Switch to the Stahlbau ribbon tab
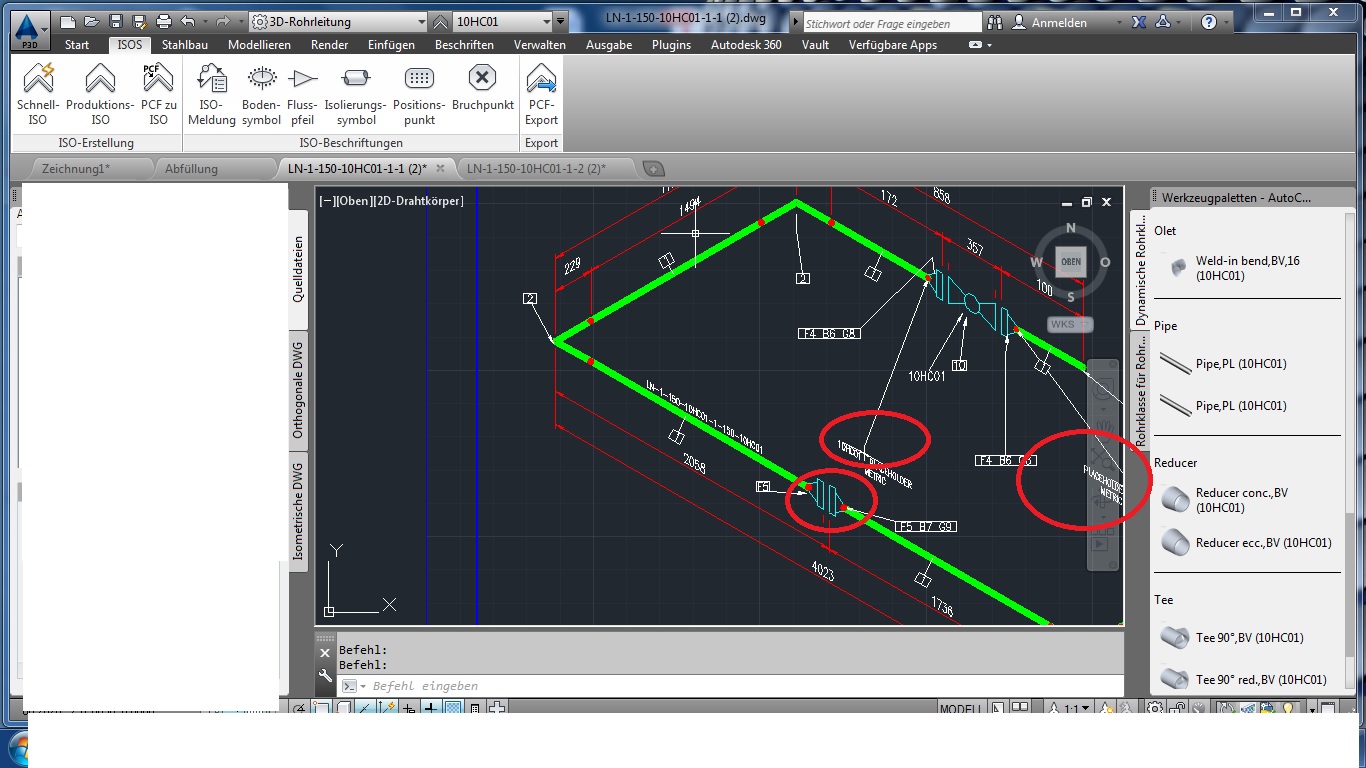The height and width of the screenshot is (768, 1366). [185, 44]
